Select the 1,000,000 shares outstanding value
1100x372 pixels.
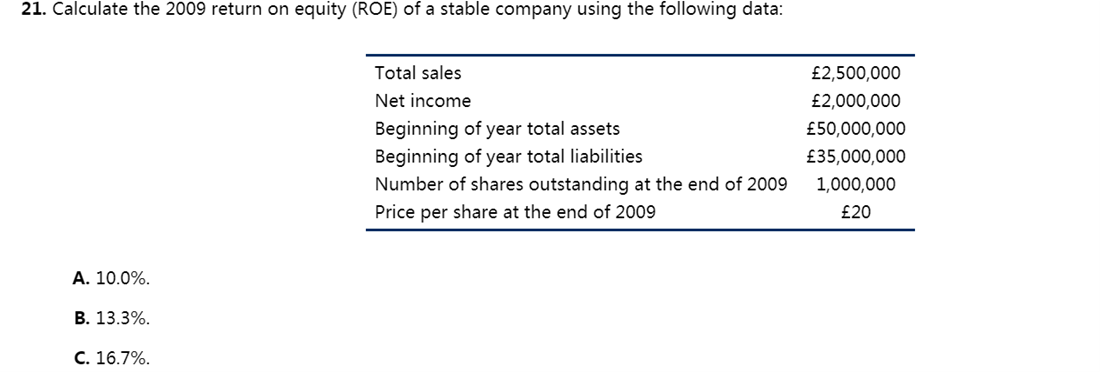[857, 184]
